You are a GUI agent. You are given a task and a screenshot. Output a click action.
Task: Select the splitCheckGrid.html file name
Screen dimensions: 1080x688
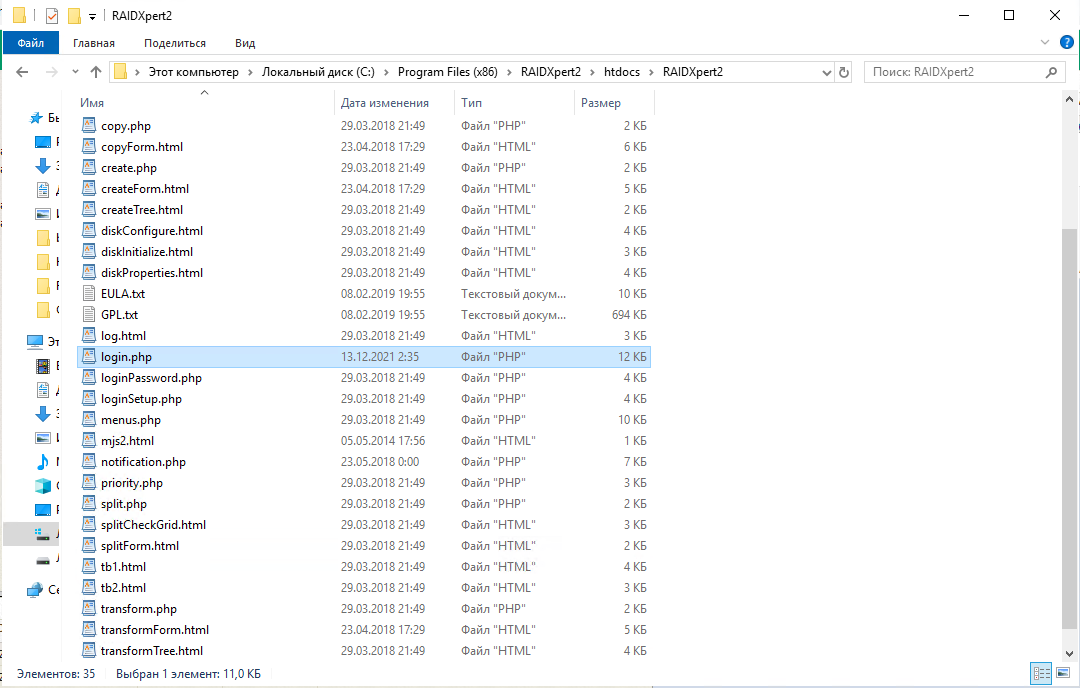click(x=154, y=525)
